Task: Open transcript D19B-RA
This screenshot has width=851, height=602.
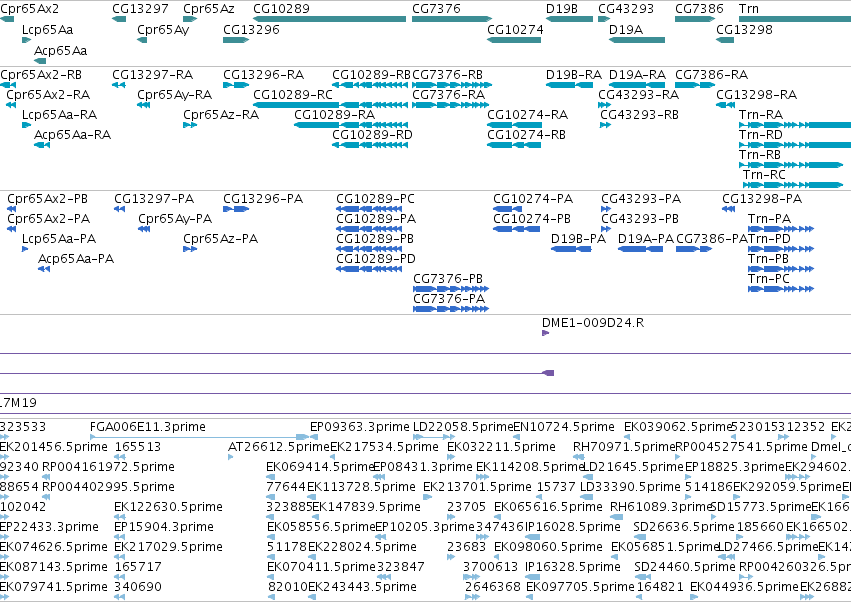Action: [x=574, y=75]
